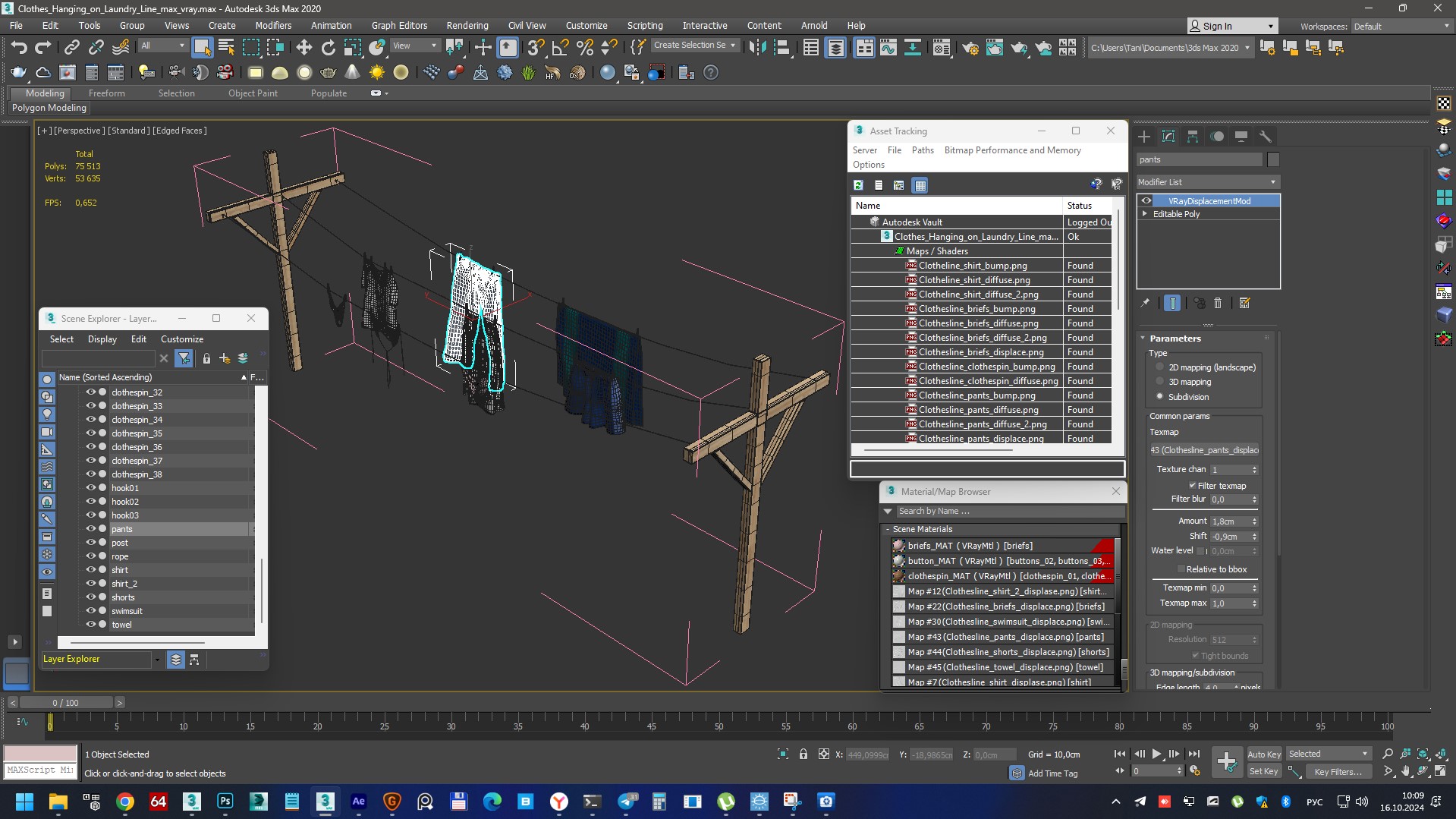The width and height of the screenshot is (1456, 819).
Task: Collapse the Parameters rollout
Action: coord(1175,339)
